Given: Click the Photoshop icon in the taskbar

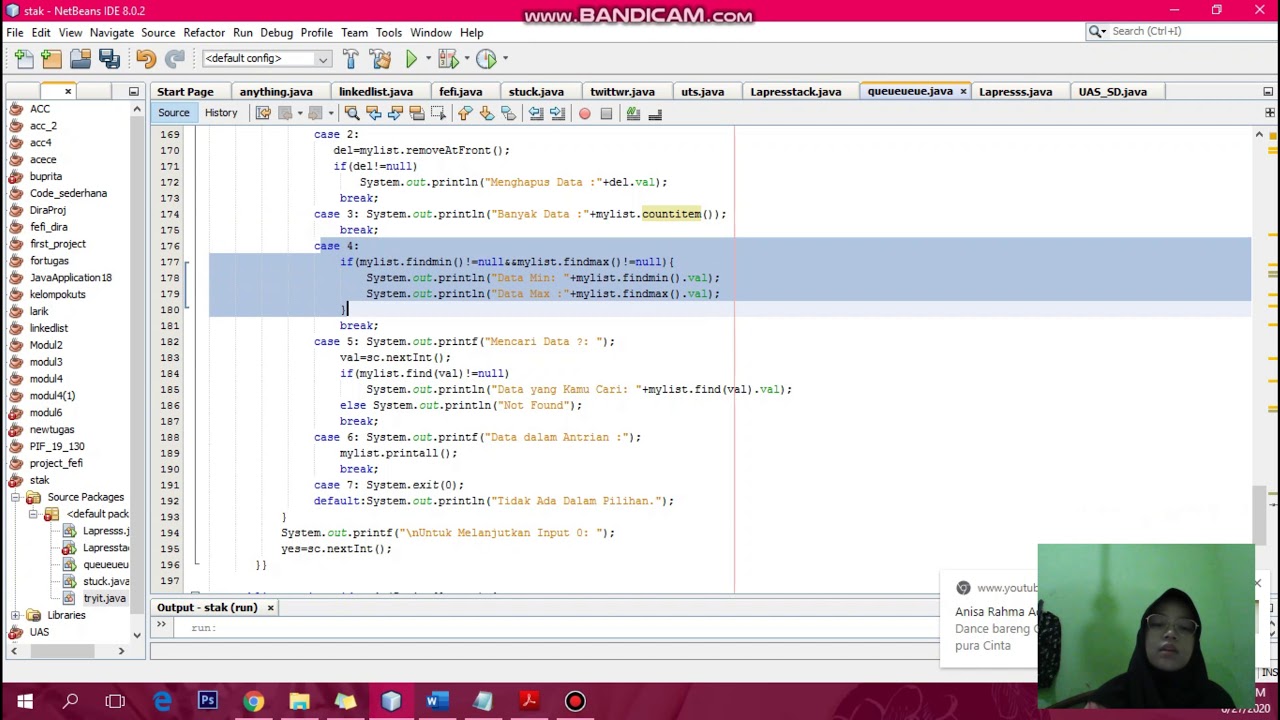Looking at the screenshot, I should (x=208, y=701).
